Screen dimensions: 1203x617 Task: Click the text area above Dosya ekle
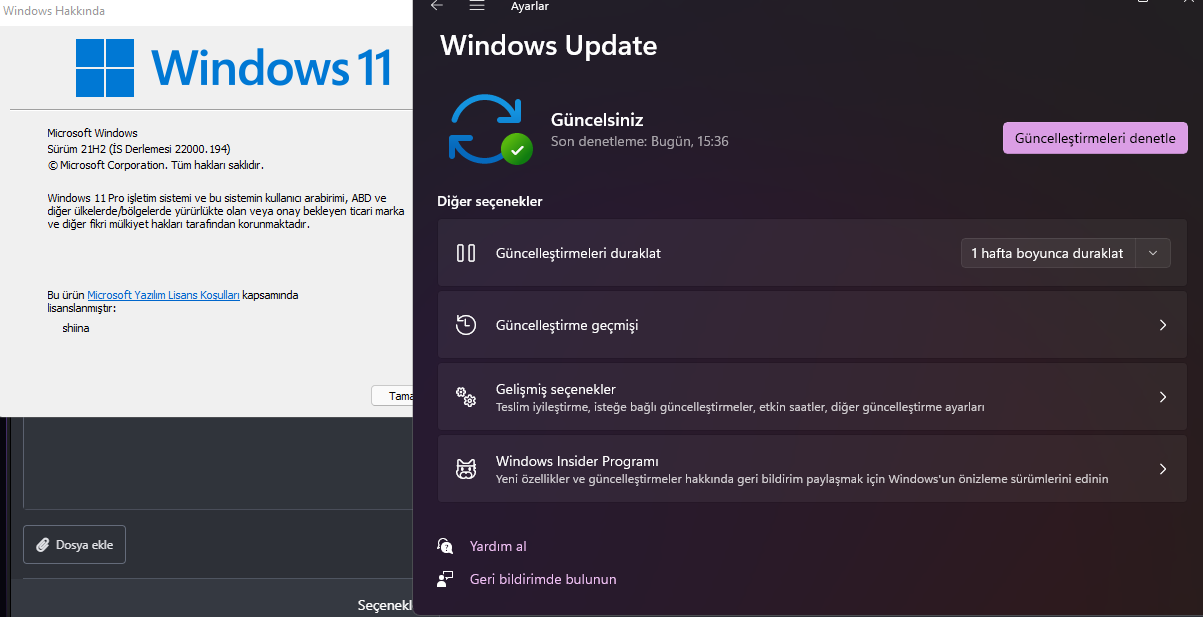[217, 463]
